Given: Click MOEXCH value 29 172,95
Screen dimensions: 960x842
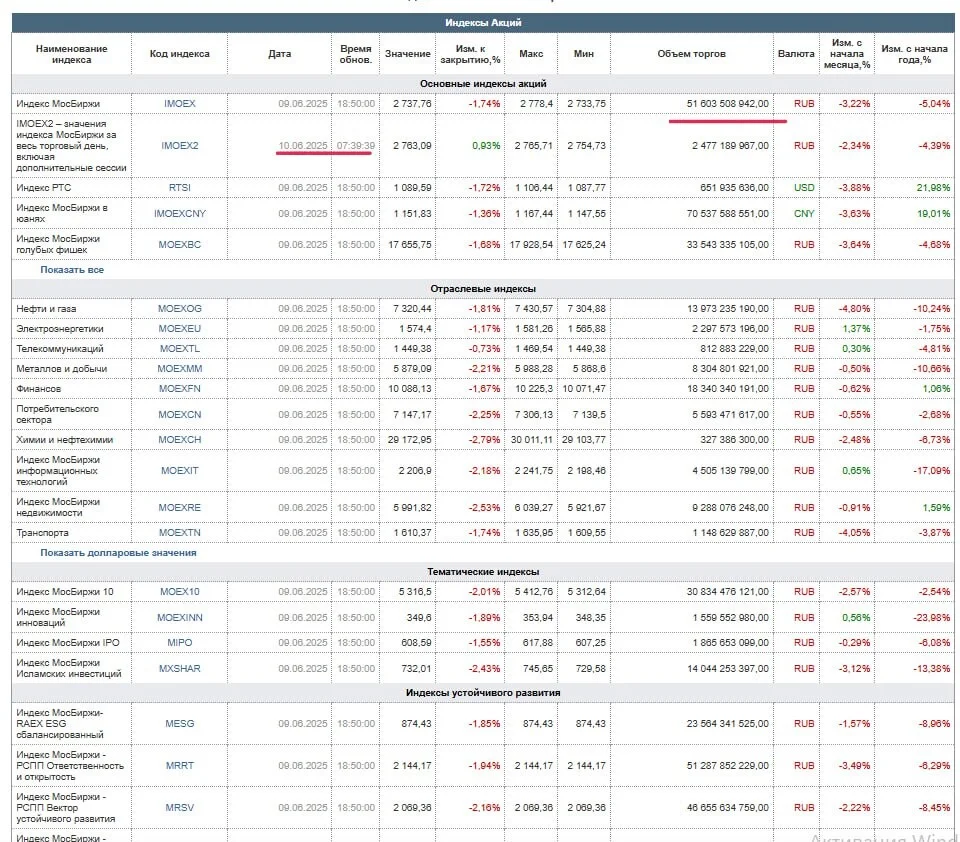Looking at the screenshot, I should point(410,440).
